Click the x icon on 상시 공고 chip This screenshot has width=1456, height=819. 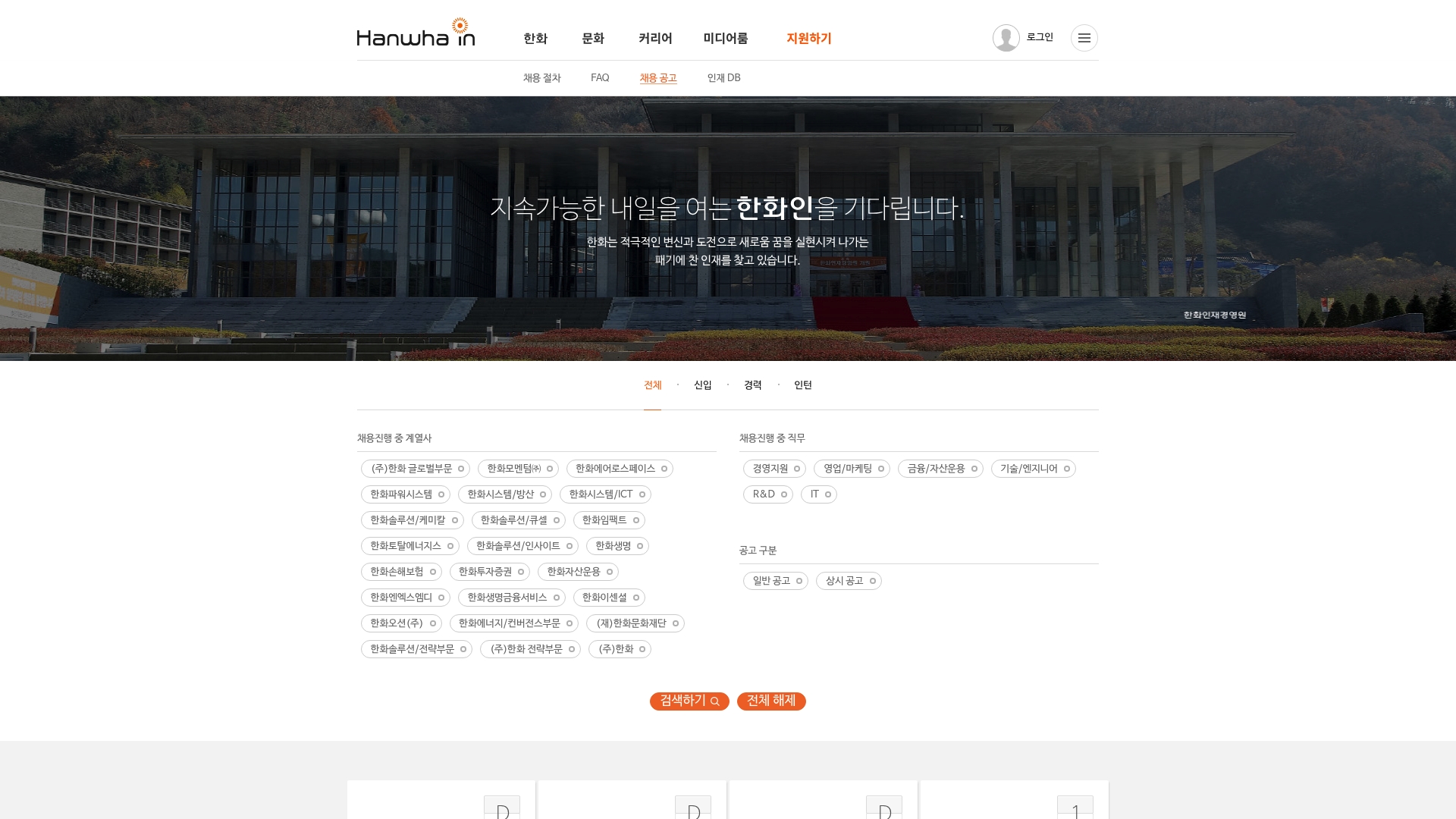873,581
